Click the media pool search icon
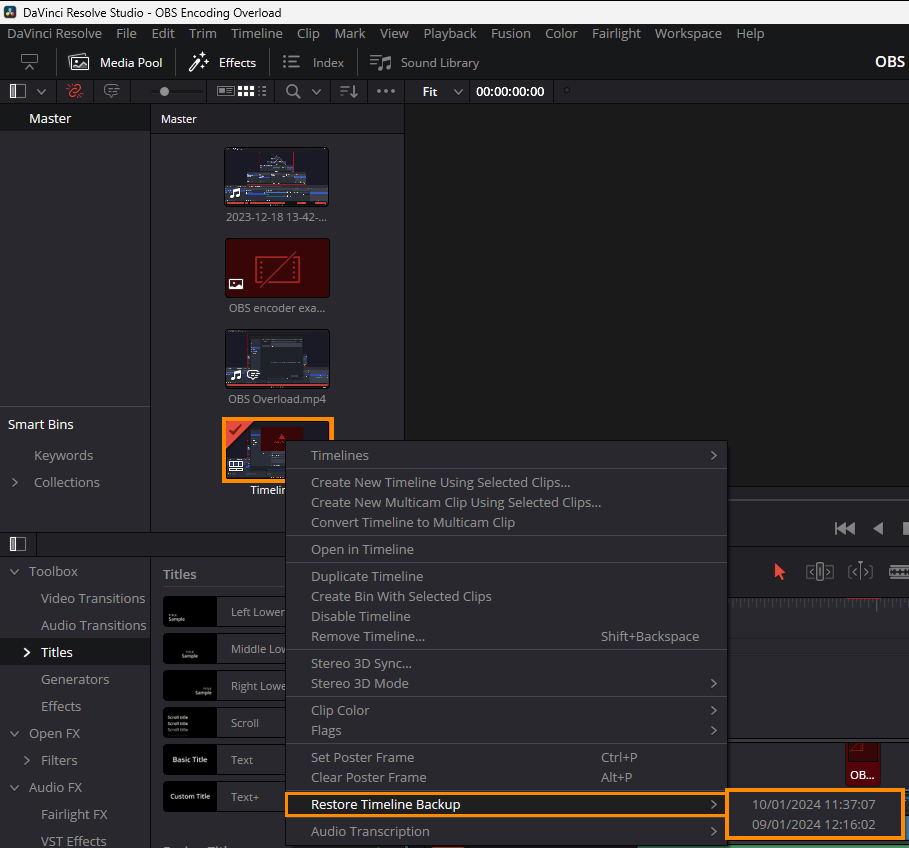Screen dimensions: 909x848 [293, 91]
